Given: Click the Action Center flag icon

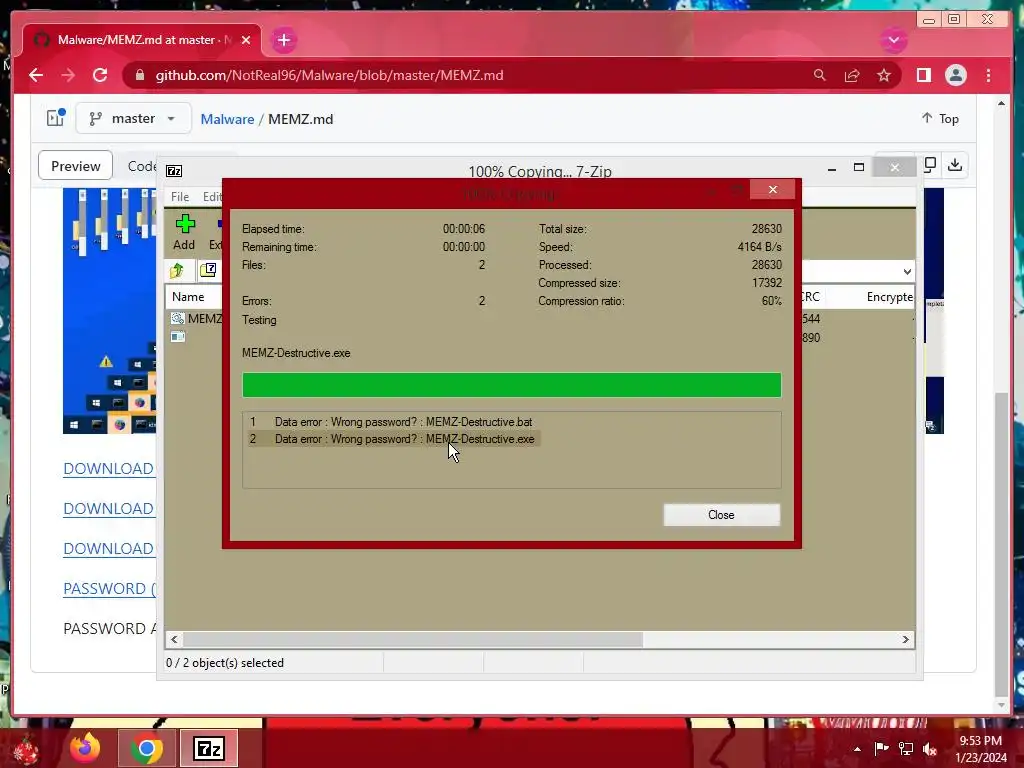Looking at the screenshot, I should (881, 748).
